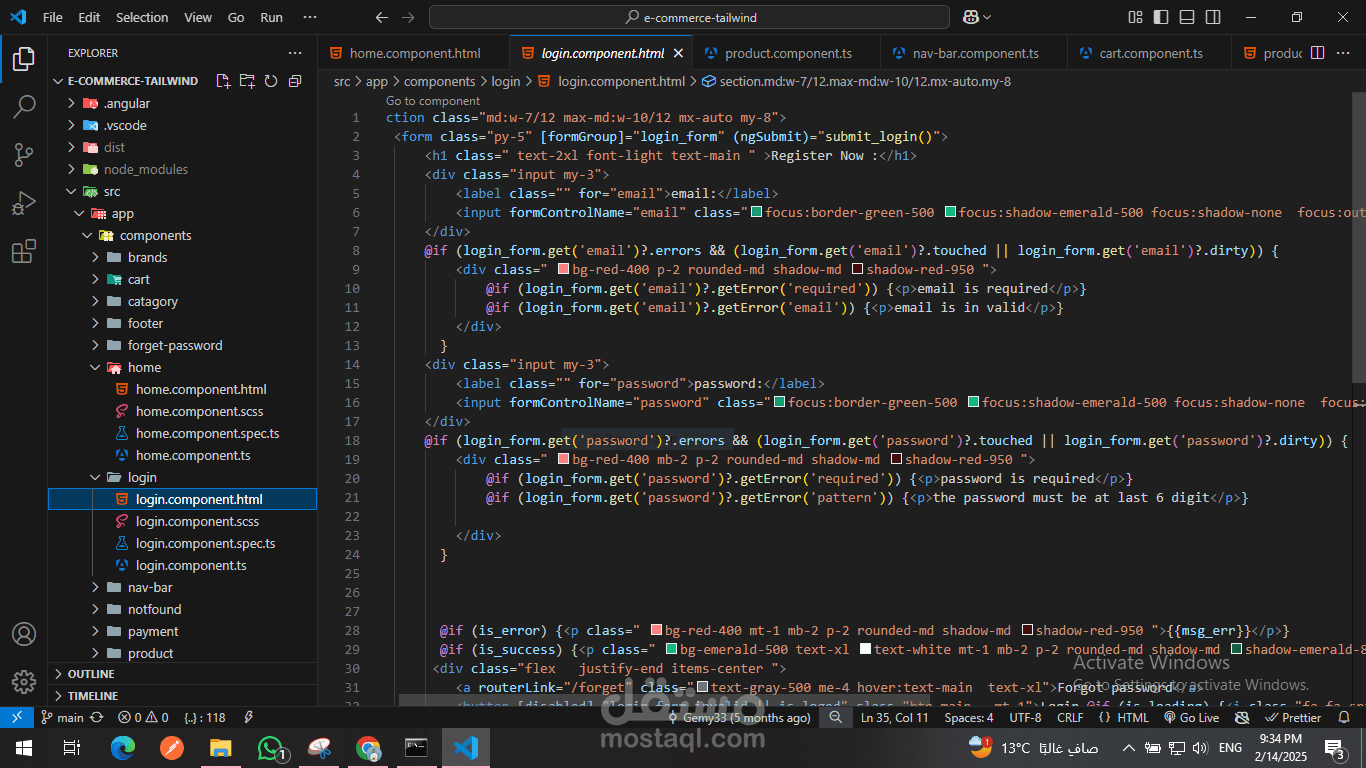The image size is (1366, 768).
Task: Click the New File icon in Explorer
Action: [223, 81]
